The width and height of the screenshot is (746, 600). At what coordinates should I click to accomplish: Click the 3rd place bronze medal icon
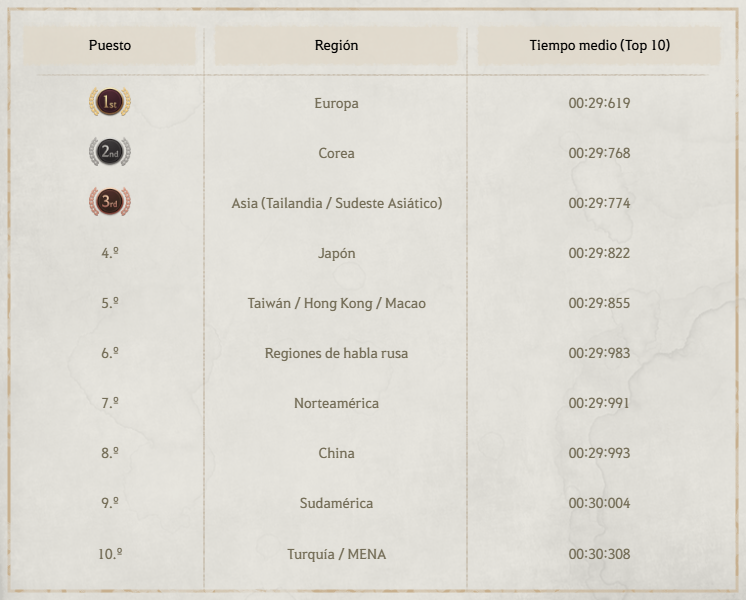(110, 203)
